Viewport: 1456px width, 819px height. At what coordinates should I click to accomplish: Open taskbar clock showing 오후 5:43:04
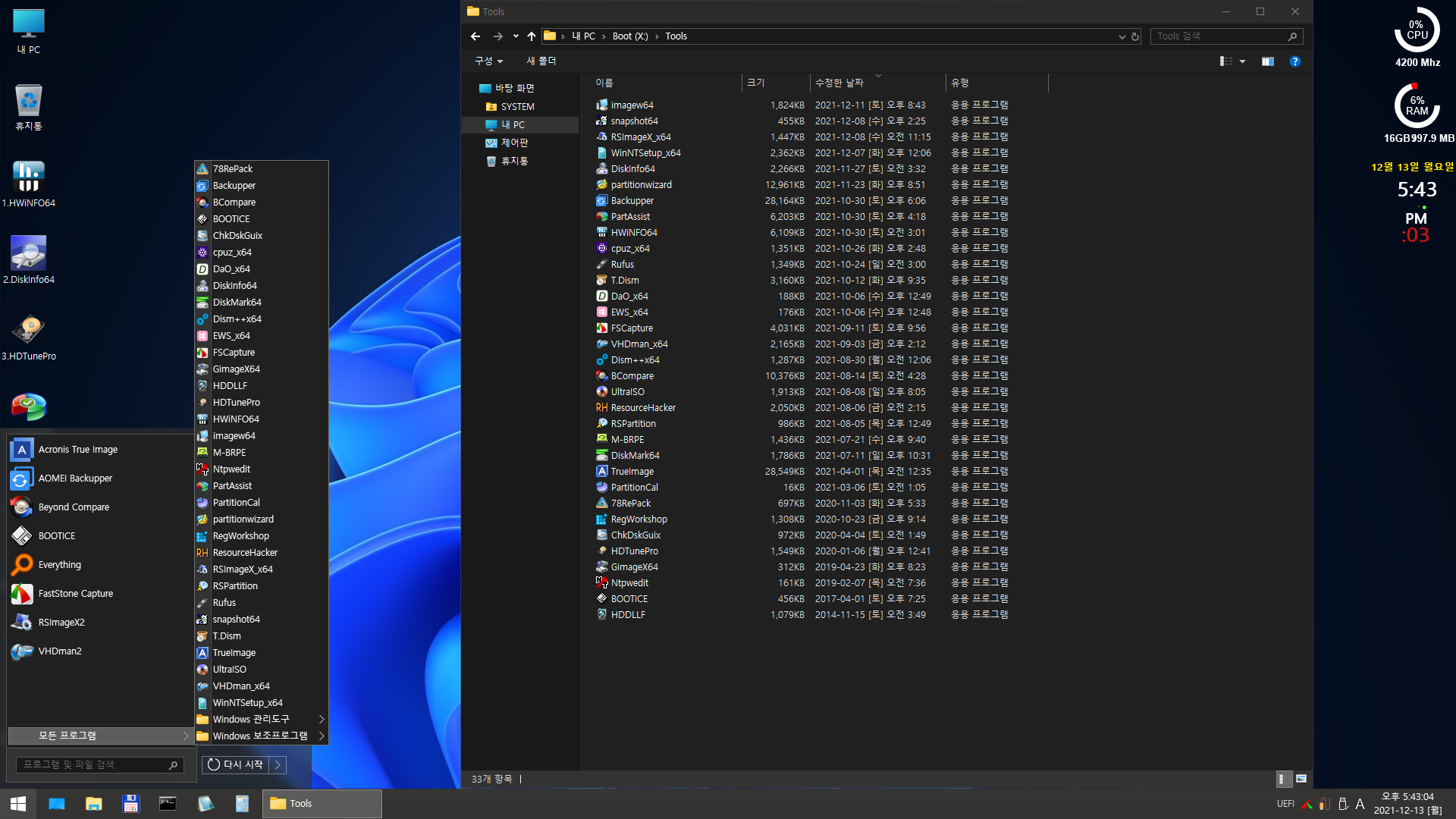[1407, 804]
